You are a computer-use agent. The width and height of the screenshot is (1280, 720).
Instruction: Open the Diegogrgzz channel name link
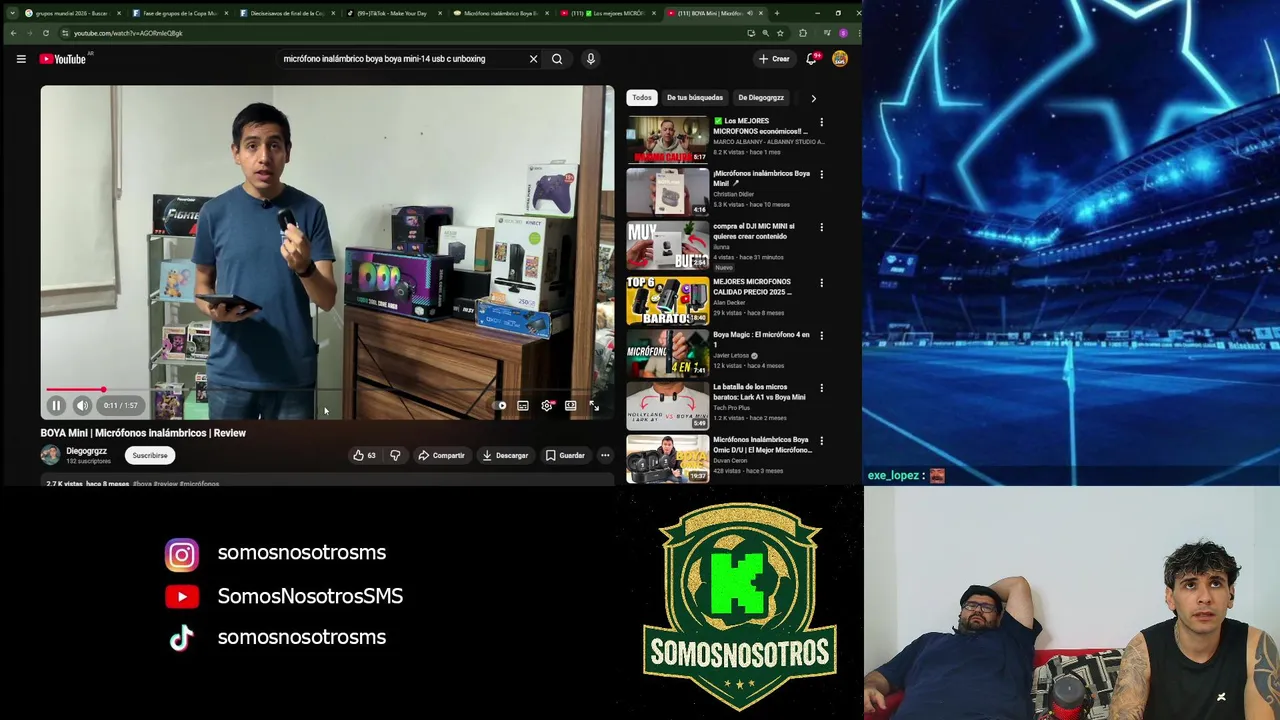[86, 451]
